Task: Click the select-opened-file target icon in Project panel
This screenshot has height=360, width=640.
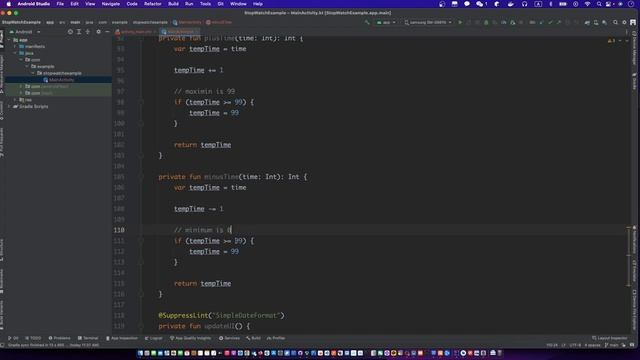Action: [70, 31]
